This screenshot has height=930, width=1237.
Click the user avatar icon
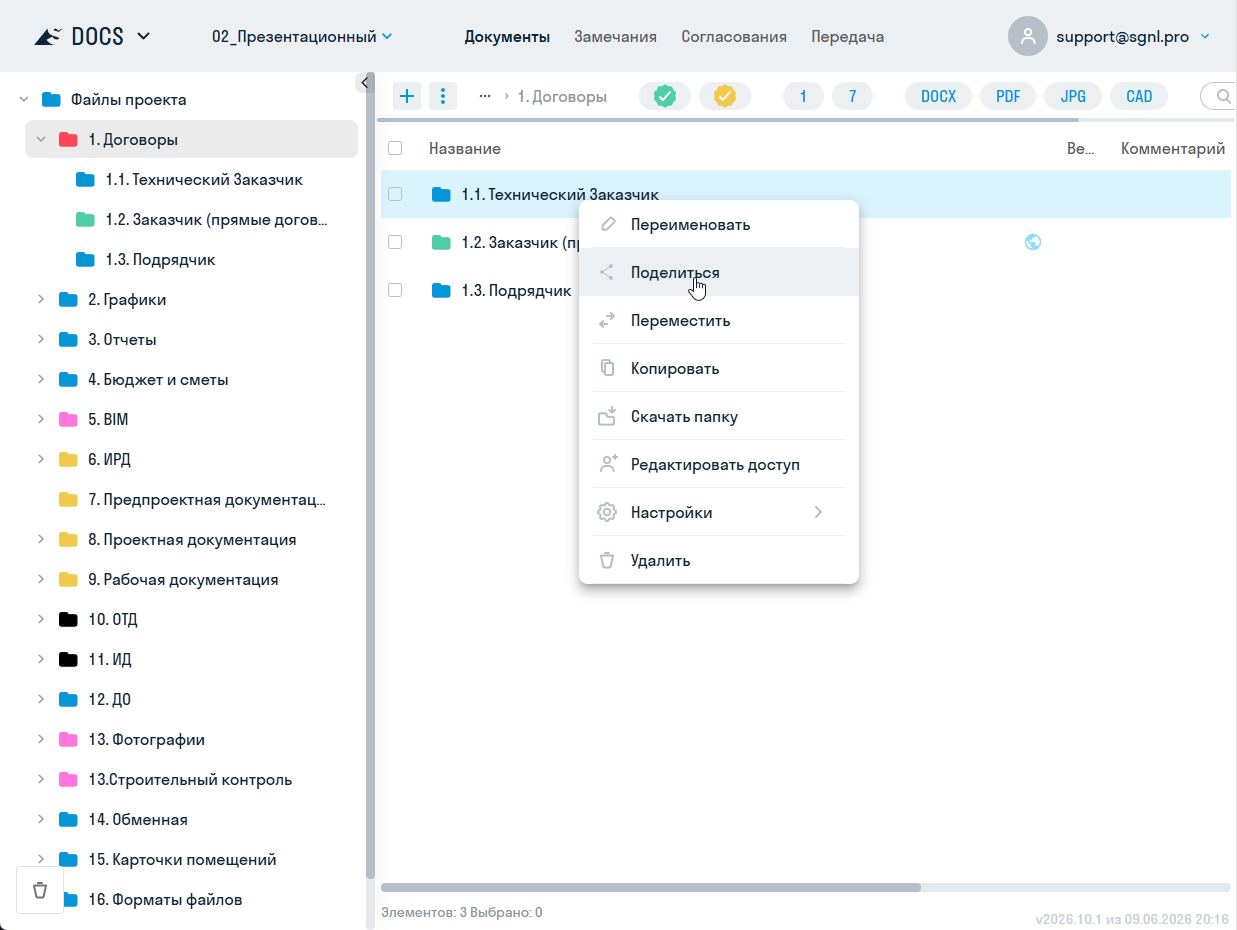(1027, 36)
